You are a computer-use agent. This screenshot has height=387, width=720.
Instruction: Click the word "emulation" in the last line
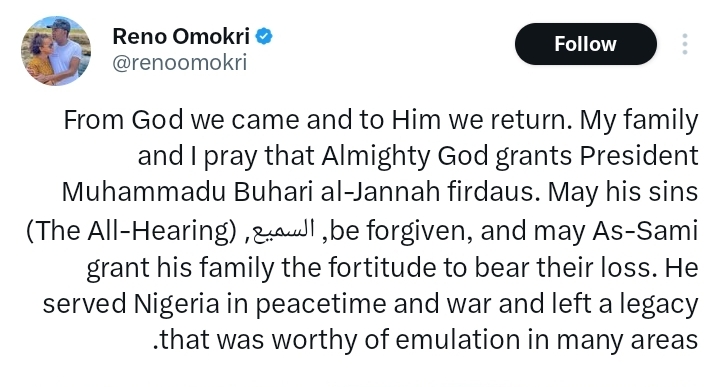click(455, 340)
